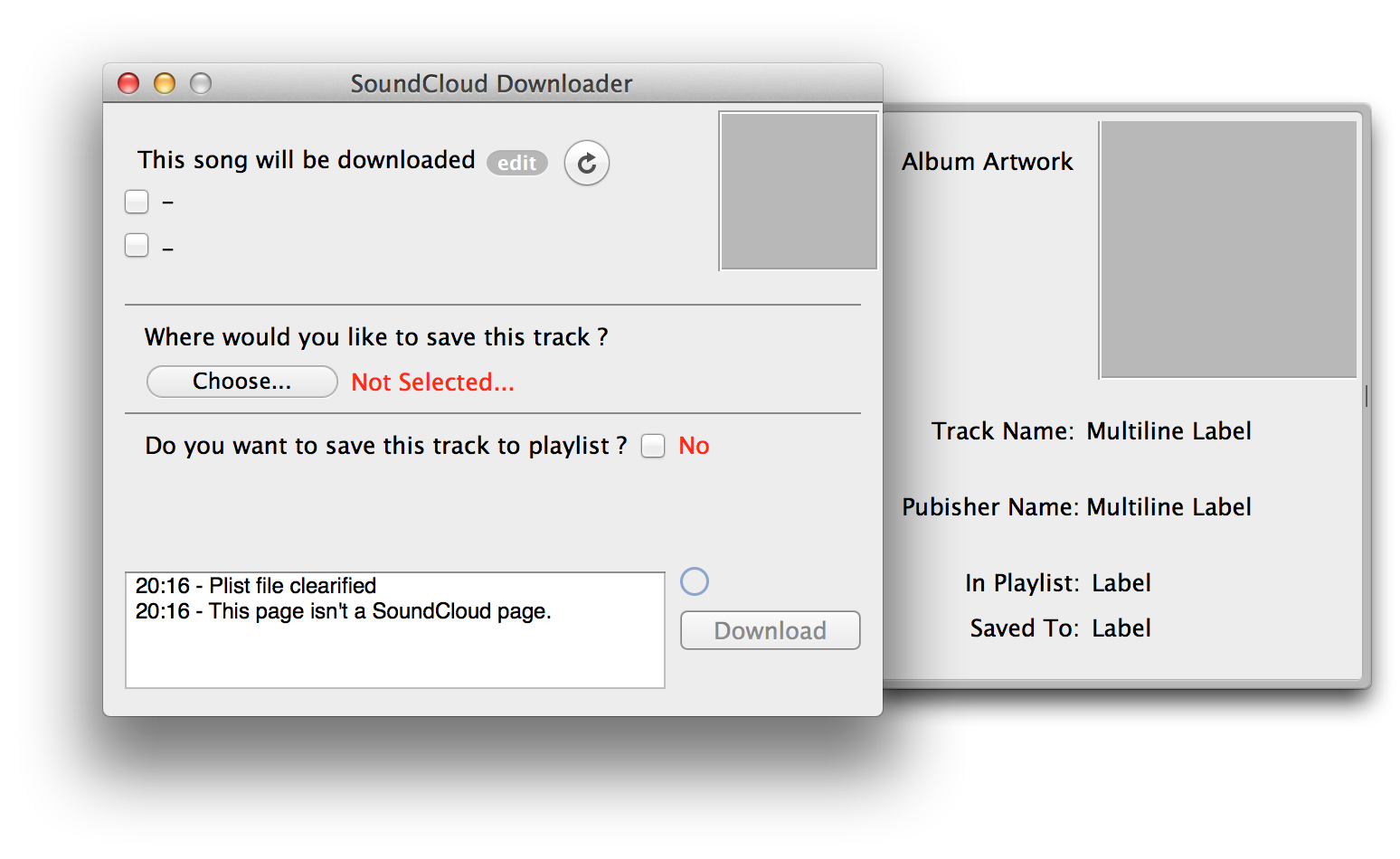Check the first song checkbox
Screen dimensions: 1400x859
pyautogui.click(x=137, y=202)
